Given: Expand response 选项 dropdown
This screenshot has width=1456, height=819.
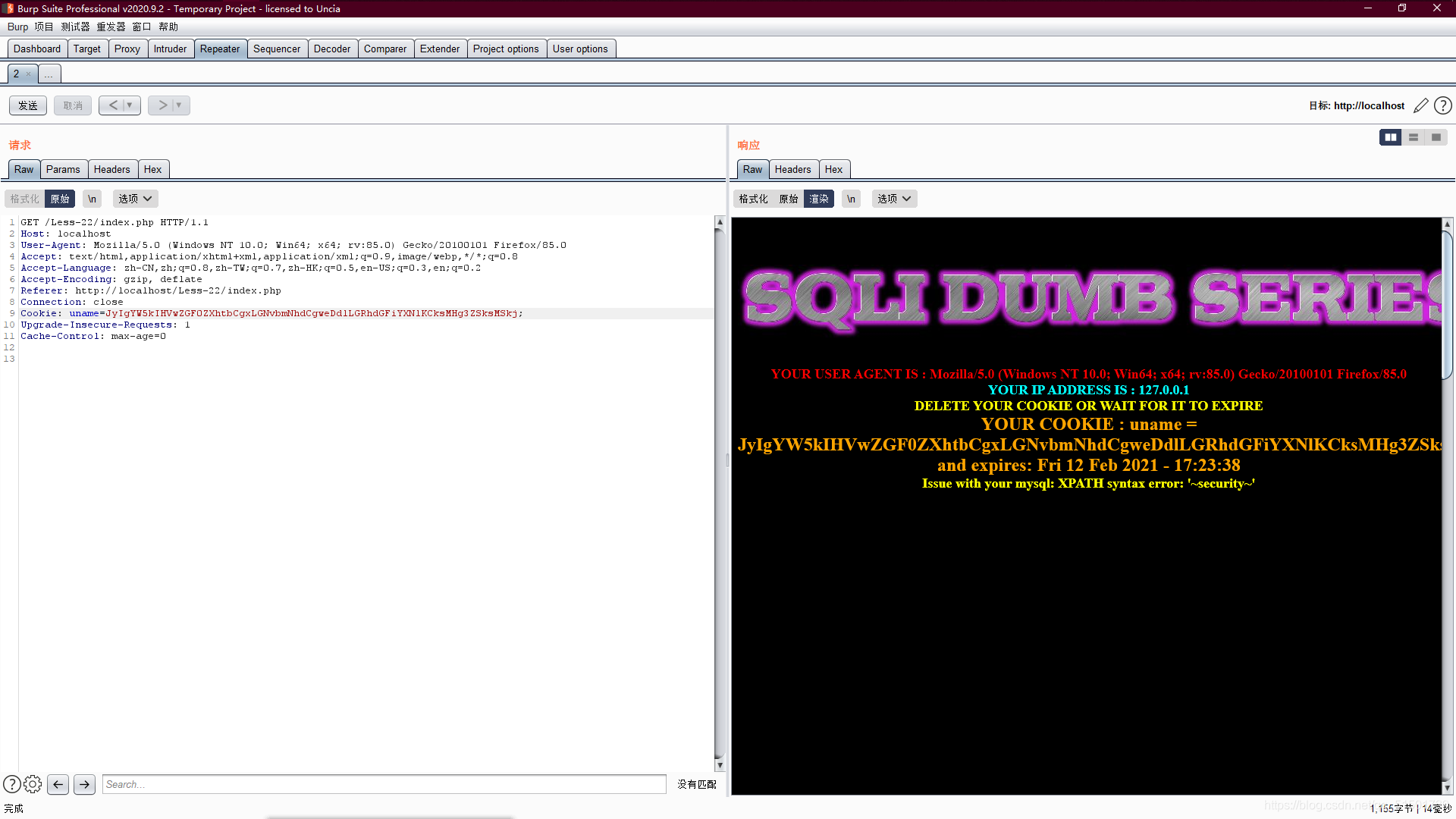Looking at the screenshot, I should pyautogui.click(x=894, y=199).
